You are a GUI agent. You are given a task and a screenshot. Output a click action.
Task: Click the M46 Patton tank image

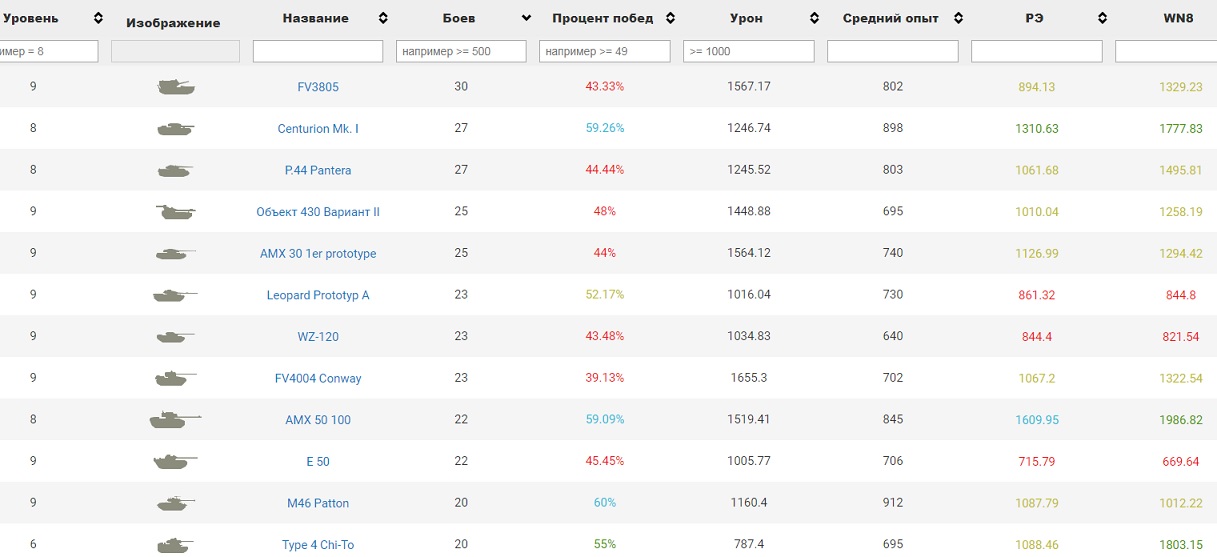tap(175, 503)
